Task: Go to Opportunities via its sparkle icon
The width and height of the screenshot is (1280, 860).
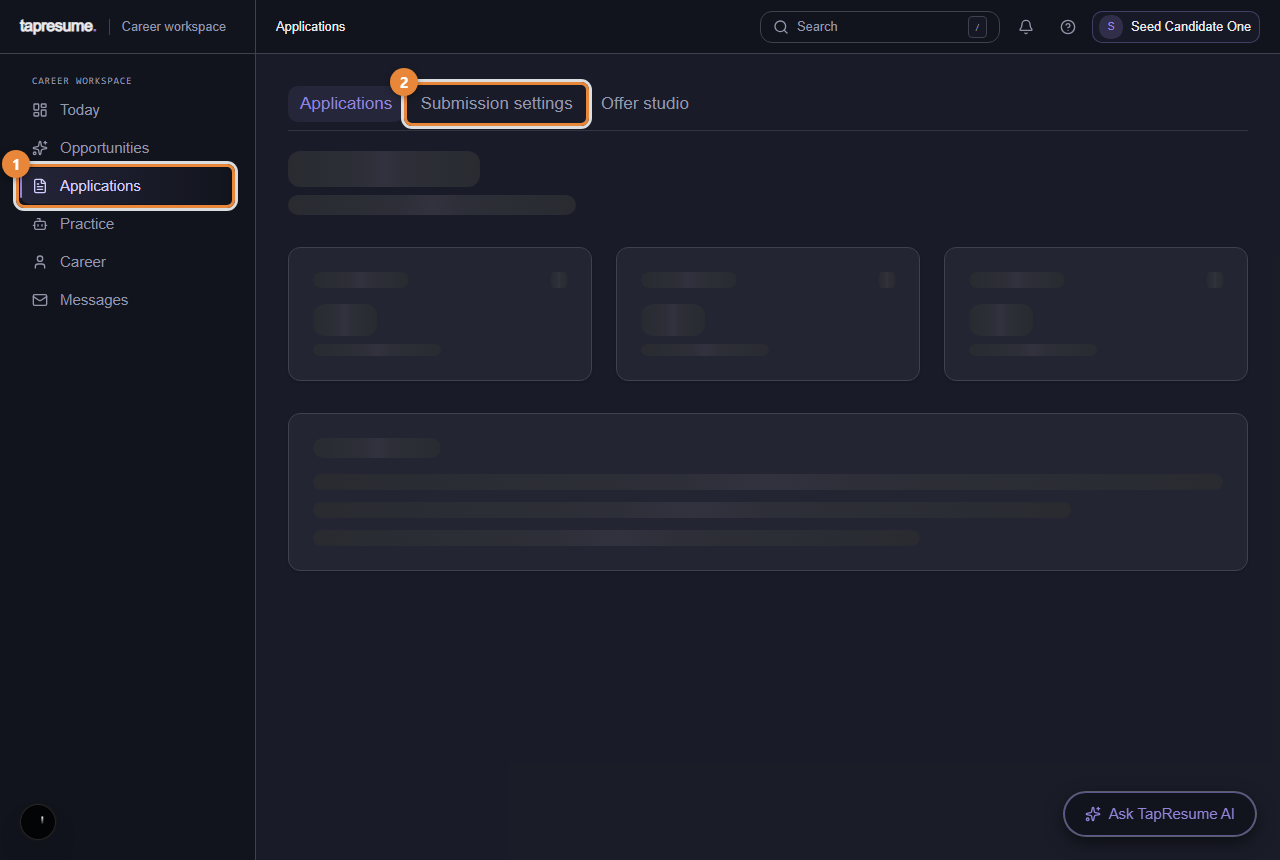Action: [x=40, y=148]
